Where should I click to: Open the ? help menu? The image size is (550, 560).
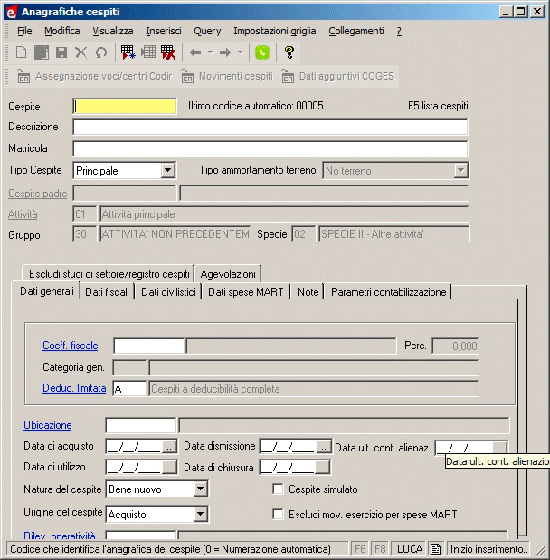(x=399, y=31)
